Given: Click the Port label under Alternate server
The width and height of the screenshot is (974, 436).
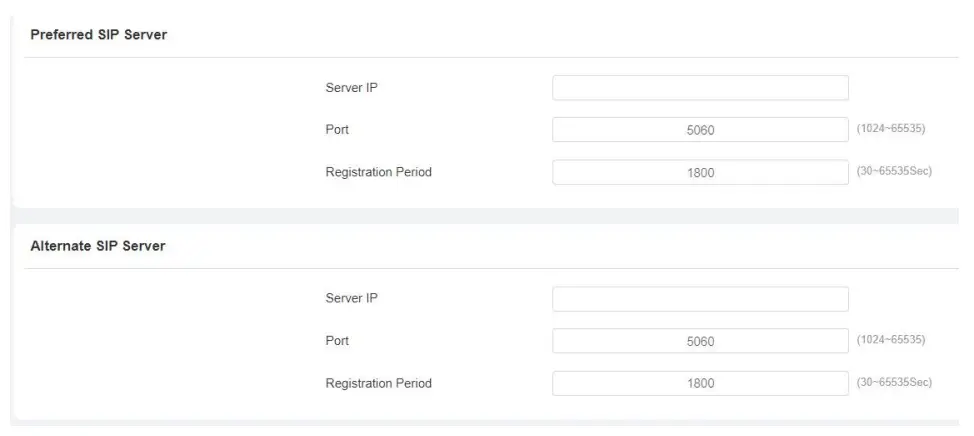Looking at the screenshot, I should (337, 341).
